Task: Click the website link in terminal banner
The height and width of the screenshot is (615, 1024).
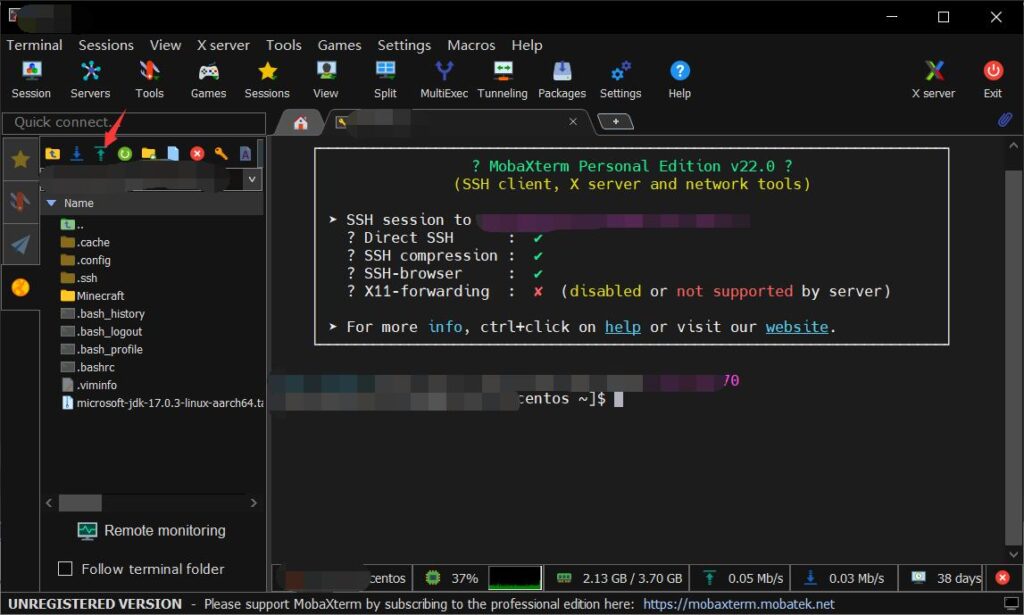Action: 797,326
